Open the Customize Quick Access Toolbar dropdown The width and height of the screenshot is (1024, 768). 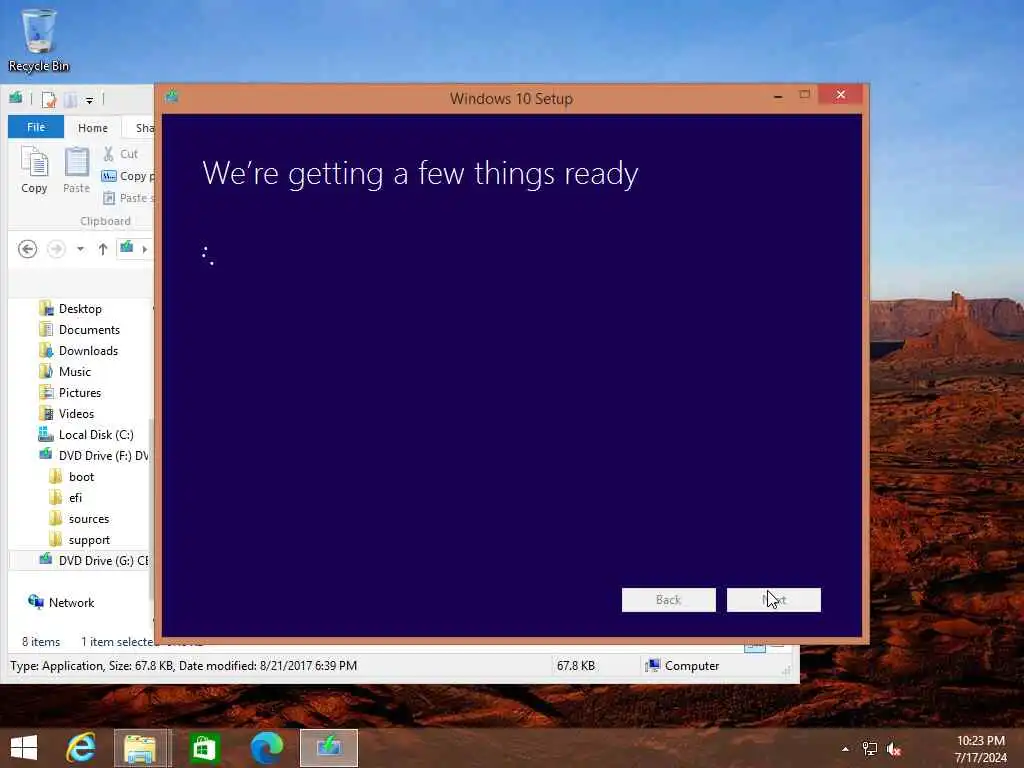tap(89, 101)
